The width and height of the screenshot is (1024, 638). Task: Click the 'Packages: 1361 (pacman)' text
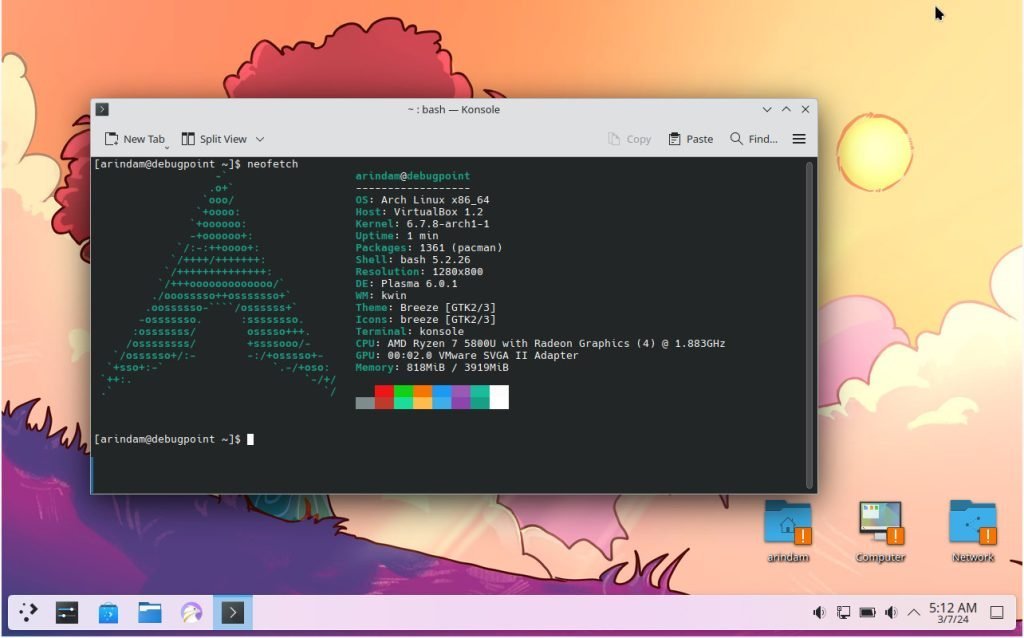click(x=428, y=247)
